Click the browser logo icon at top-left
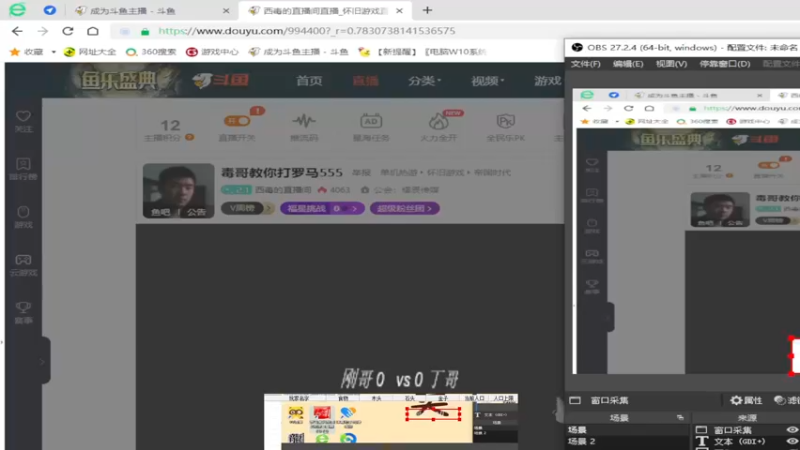 click(x=17, y=10)
